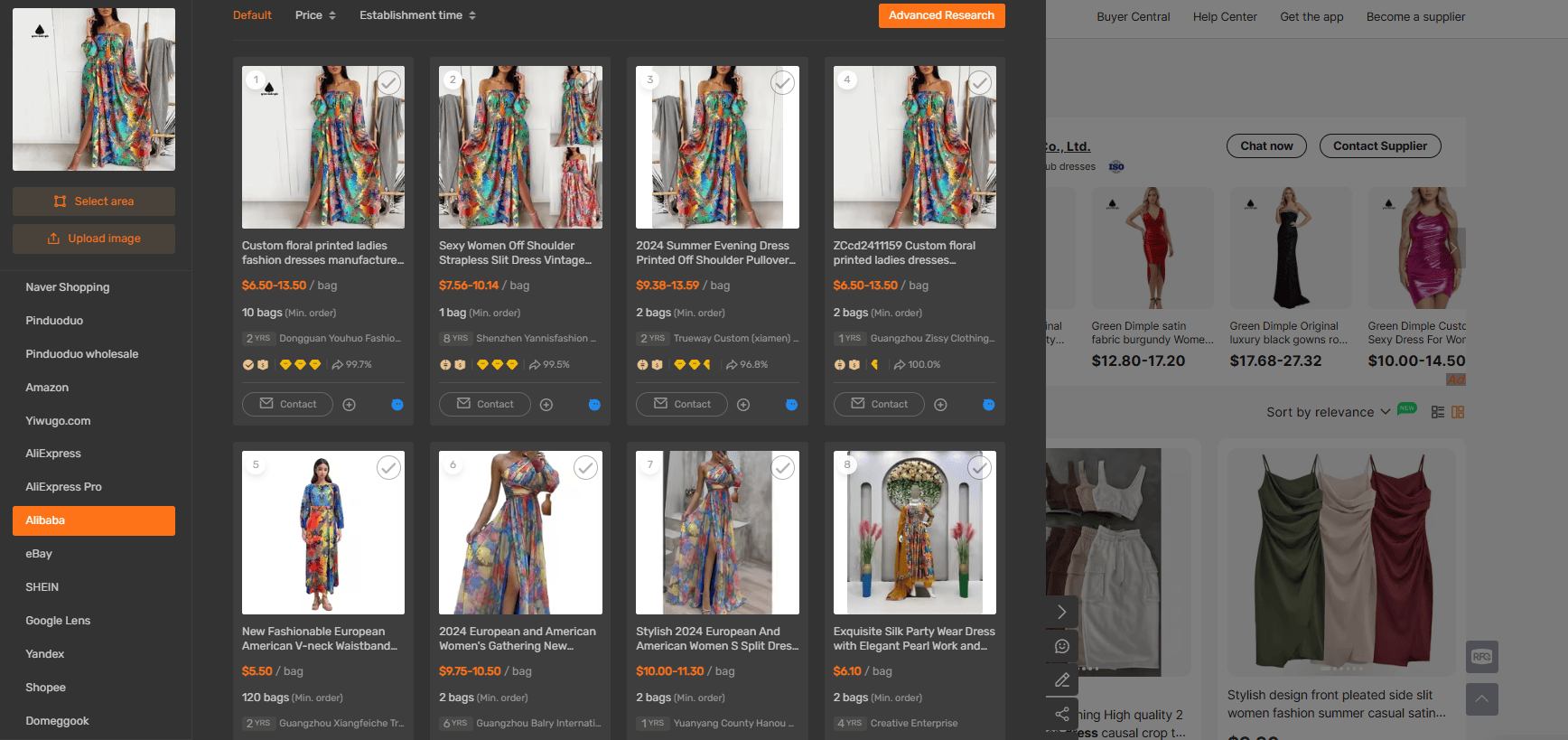Click the back-to-top arrow button
Screen dimensions: 1568x740
tap(1481, 699)
